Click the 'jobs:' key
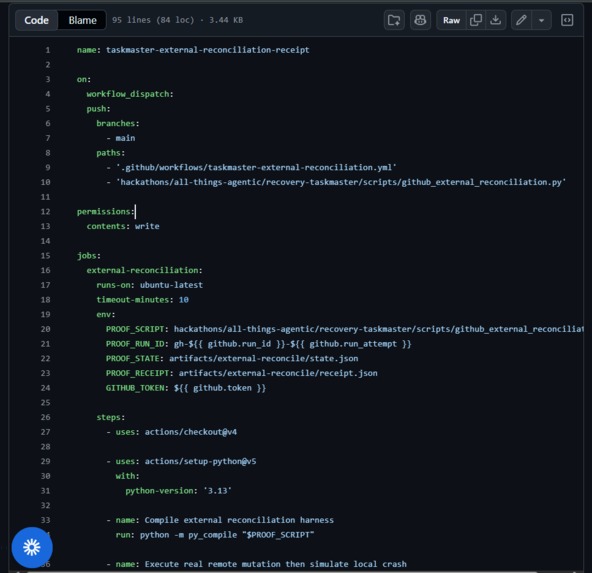 (x=89, y=256)
